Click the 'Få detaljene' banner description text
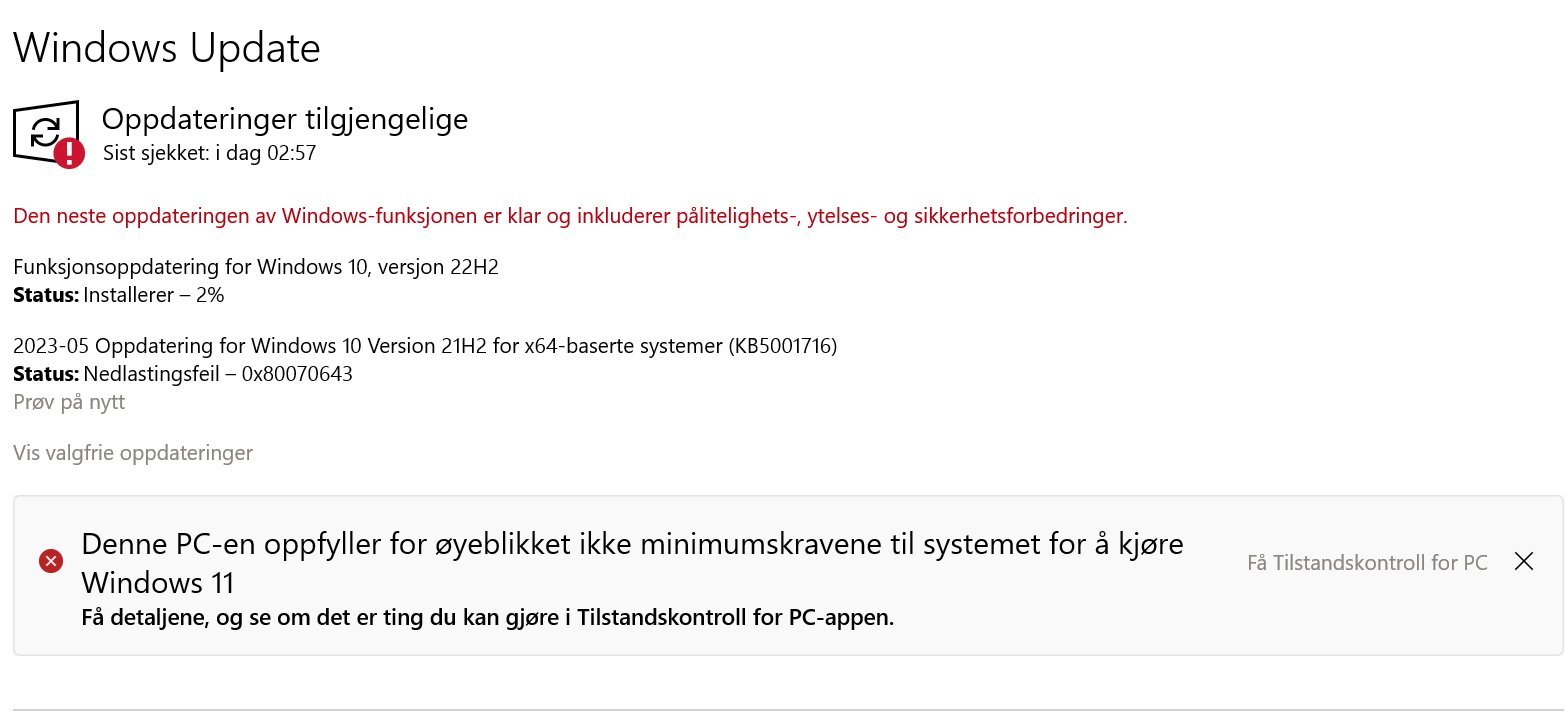 488,618
